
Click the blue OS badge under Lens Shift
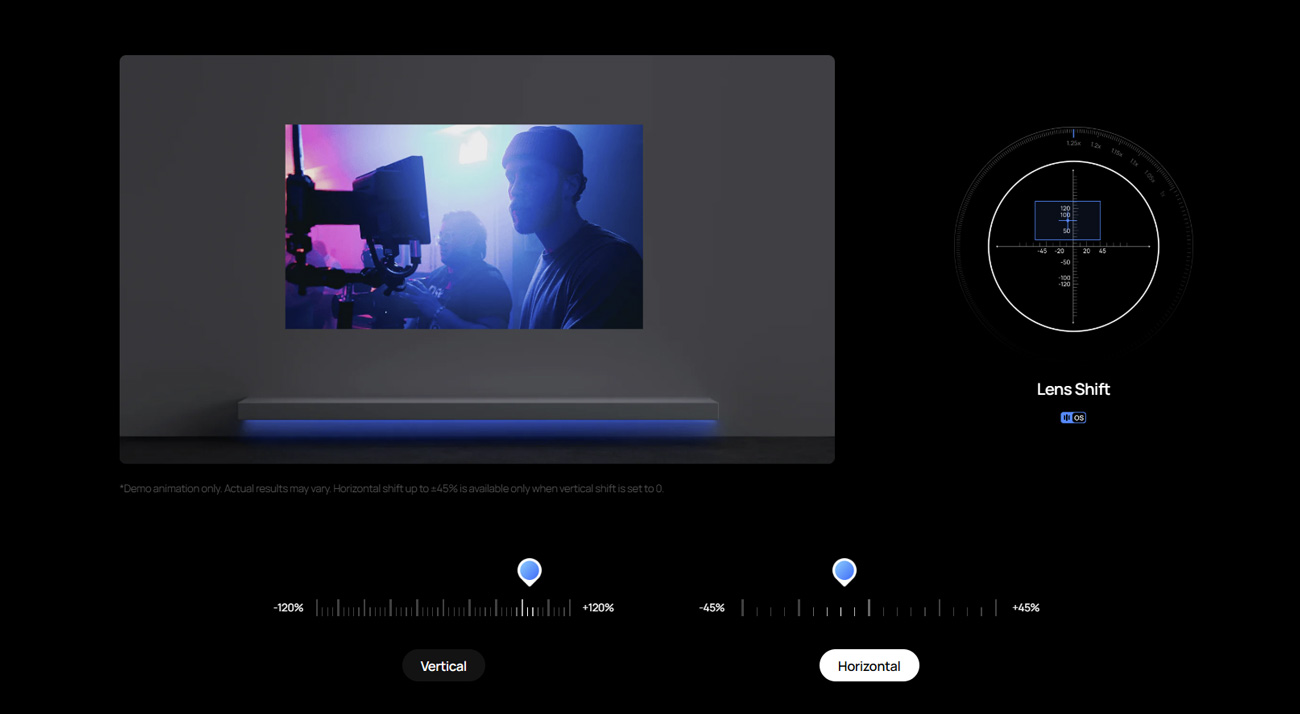tap(1073, 418)
